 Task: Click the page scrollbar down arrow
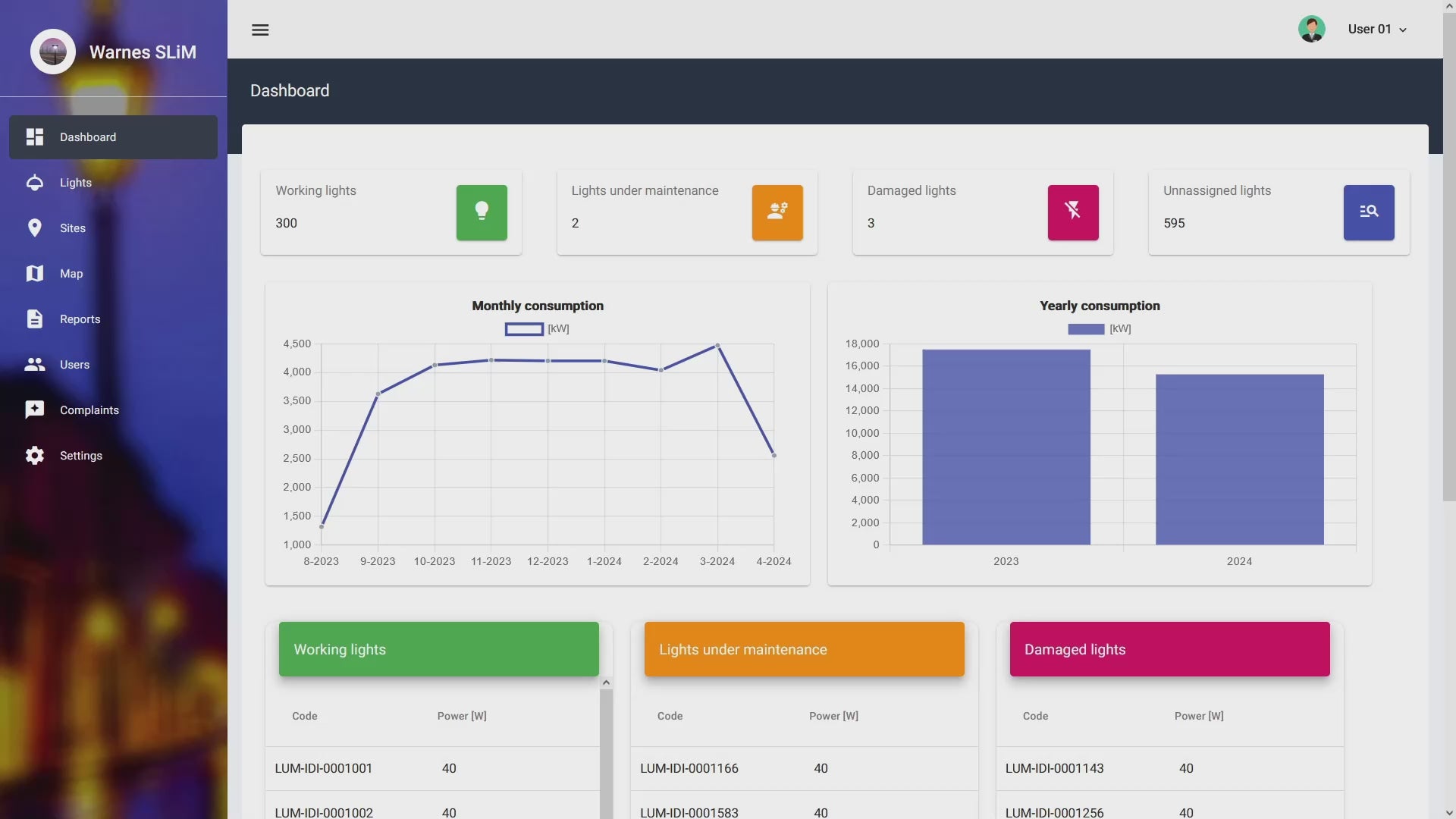pyautogui.click(x=1449, y=813)
